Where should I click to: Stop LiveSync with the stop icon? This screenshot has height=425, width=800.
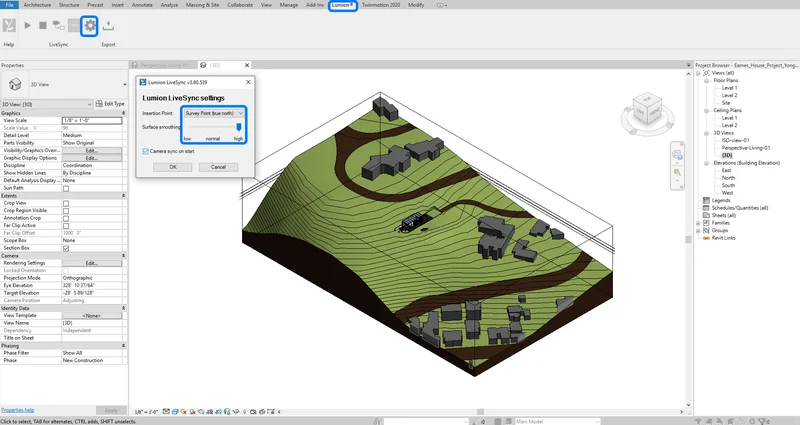pyautogui.click(x=42, y=26)
